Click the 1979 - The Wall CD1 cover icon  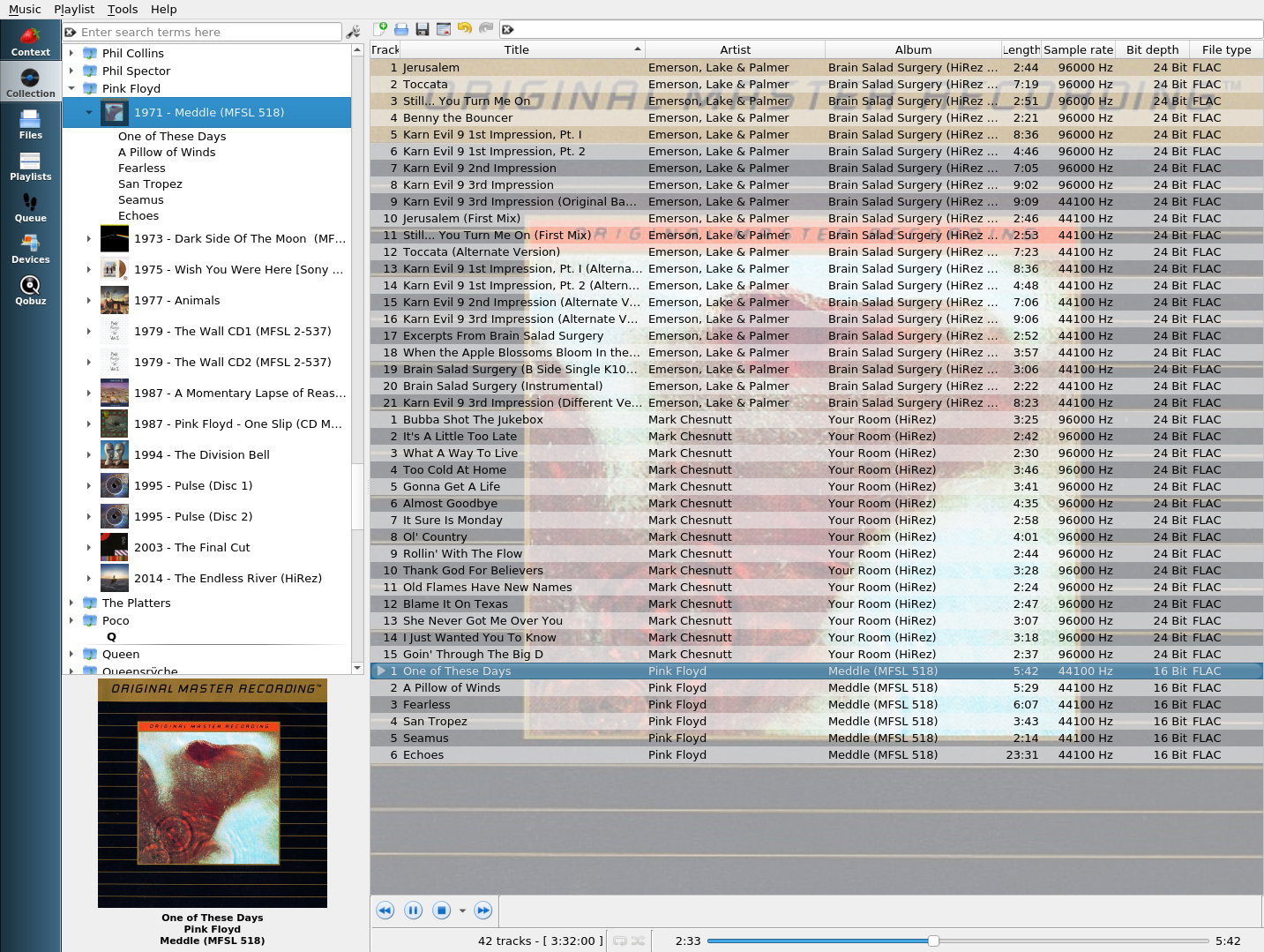(x=115, y=331)
